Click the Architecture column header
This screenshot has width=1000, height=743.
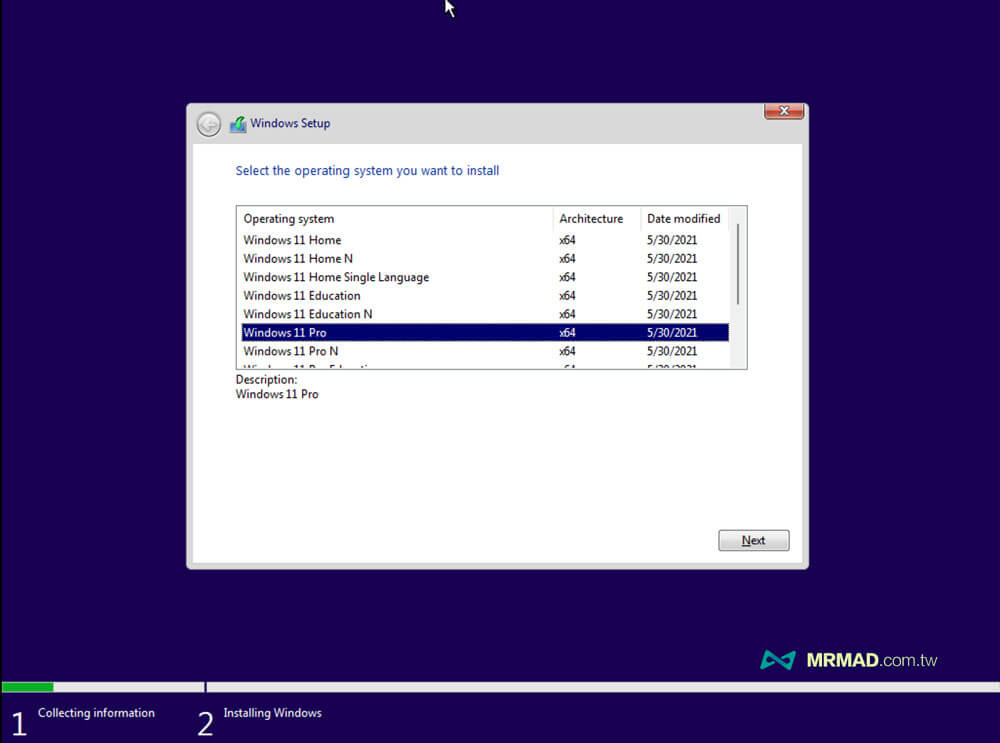point(597,219)
